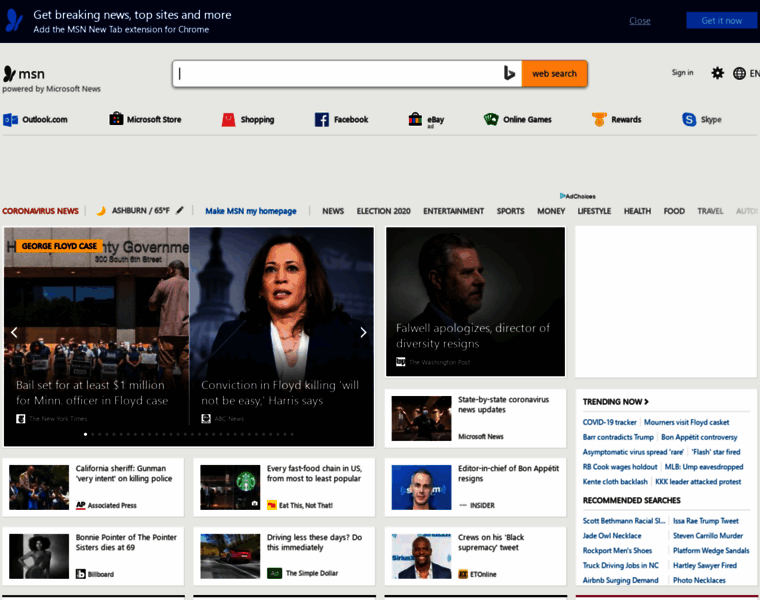Open Outlook.com shortcut icon

(x=10, y=119)
